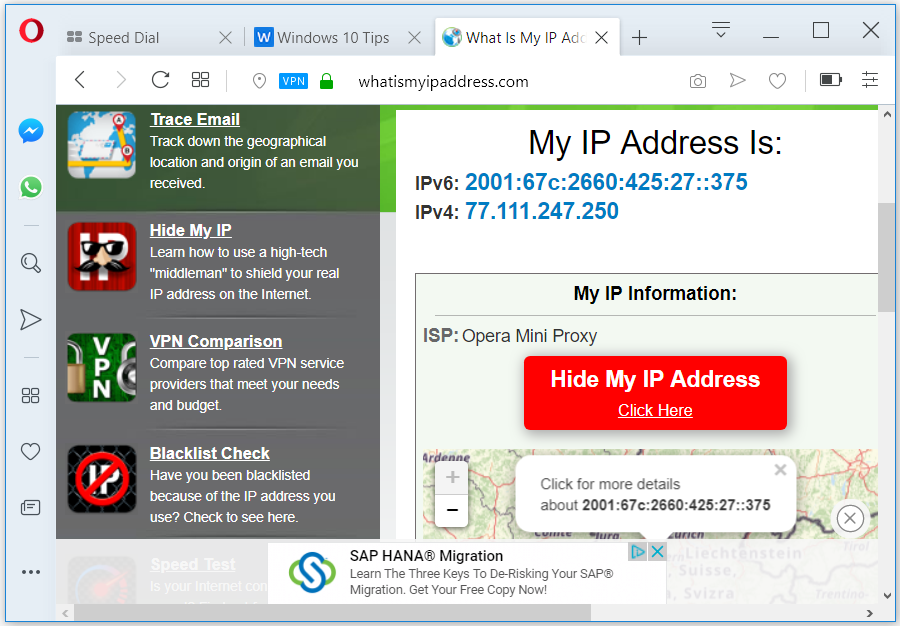Click the battery saver icon
Viewport: 900px width, 626px height.
830,79
